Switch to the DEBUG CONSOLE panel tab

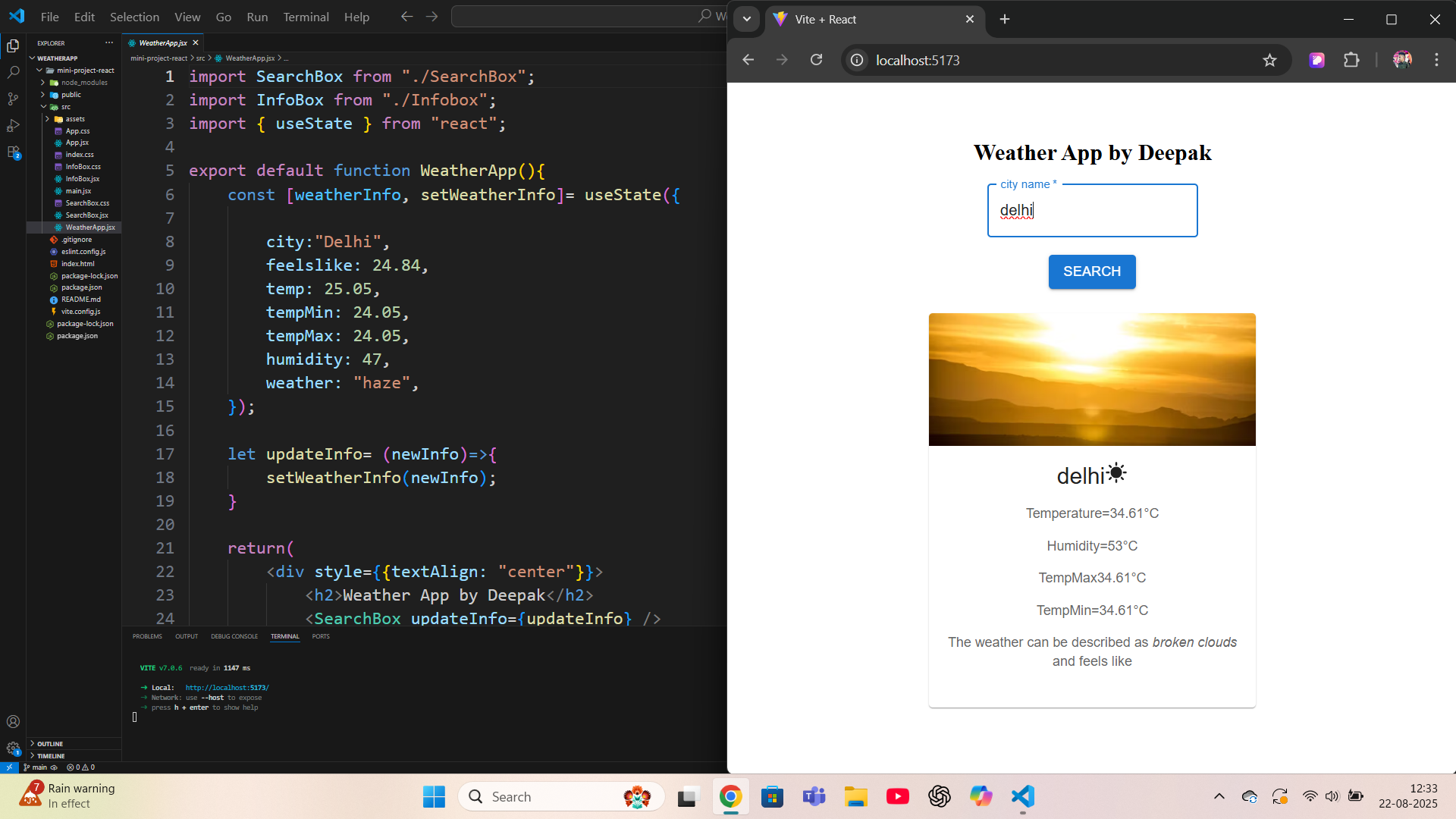pos(234,636)
